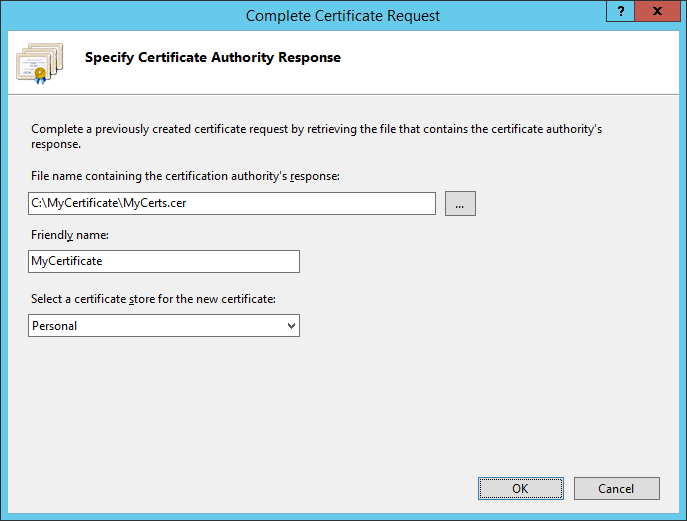The image size is (687, 521).
Task: Confirm the request with the OK button
Action: point(521,489)
